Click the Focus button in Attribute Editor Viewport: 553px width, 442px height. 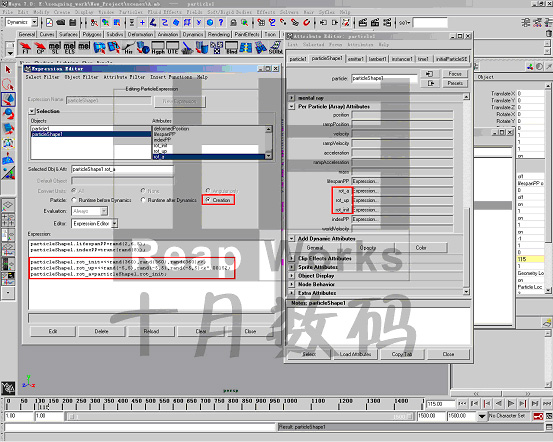[455, 74]
